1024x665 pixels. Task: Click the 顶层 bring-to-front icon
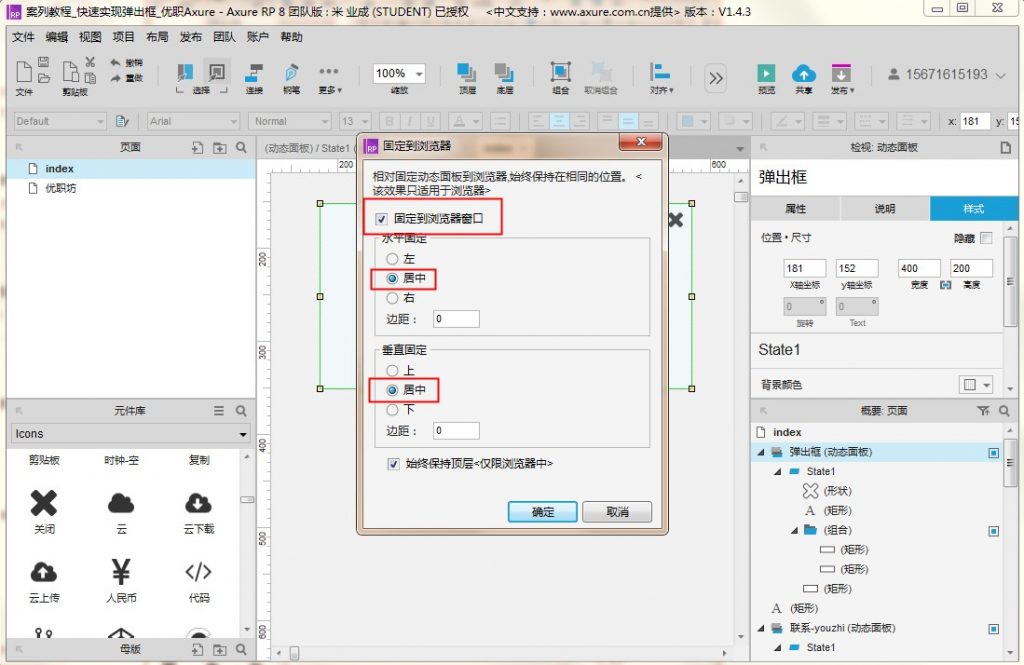467,74
